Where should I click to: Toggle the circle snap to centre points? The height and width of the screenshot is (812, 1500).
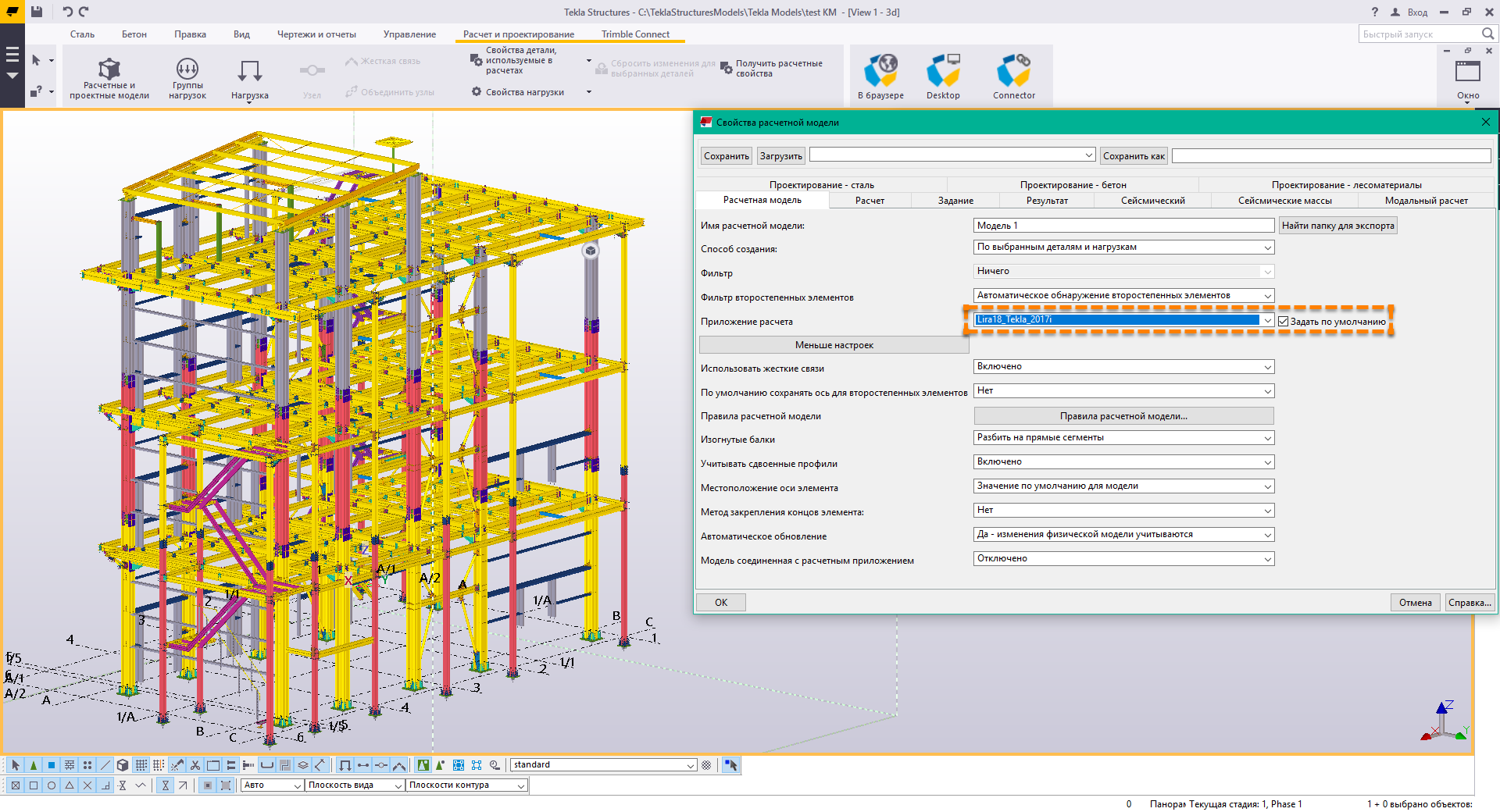click(x=52, y=785)
